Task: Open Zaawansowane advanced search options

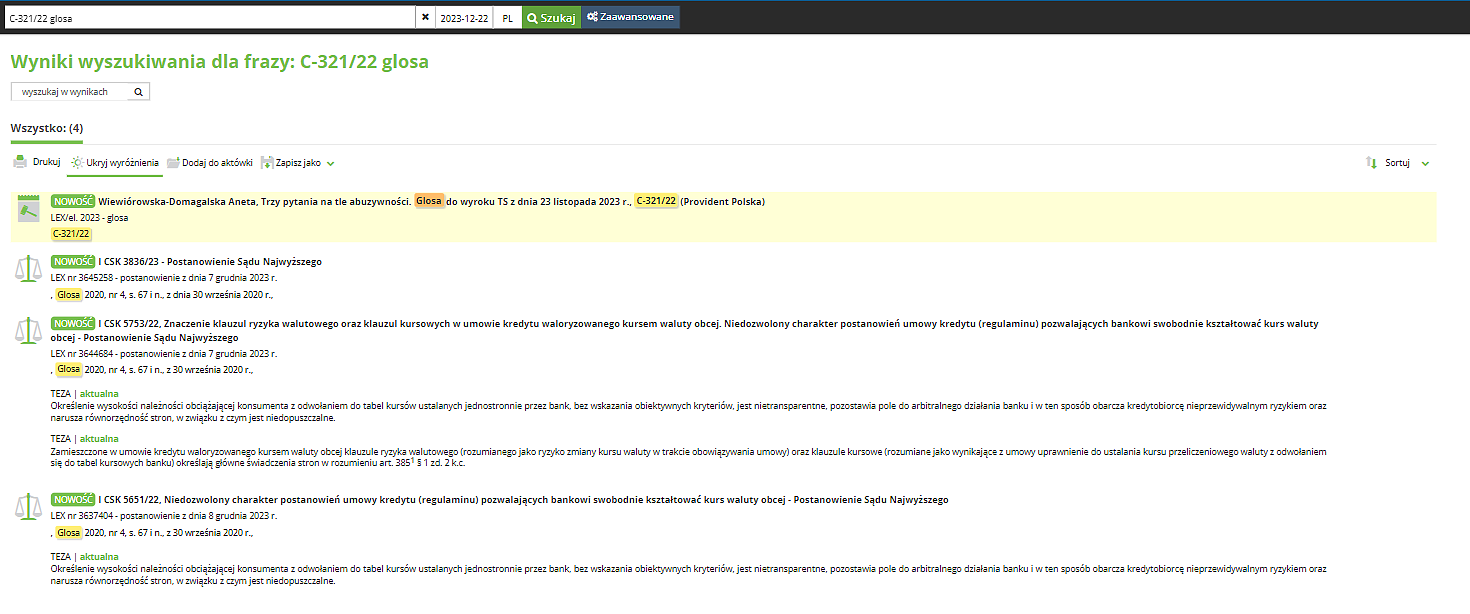Action: coord(630,17)
